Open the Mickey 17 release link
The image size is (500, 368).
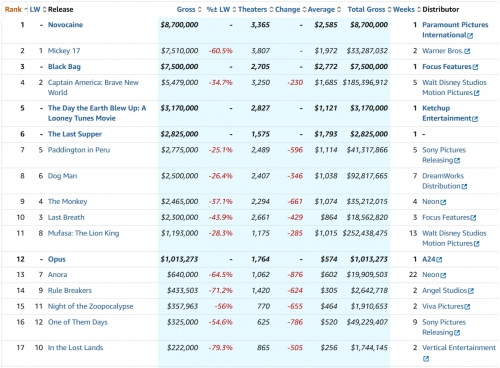point(64,51)
